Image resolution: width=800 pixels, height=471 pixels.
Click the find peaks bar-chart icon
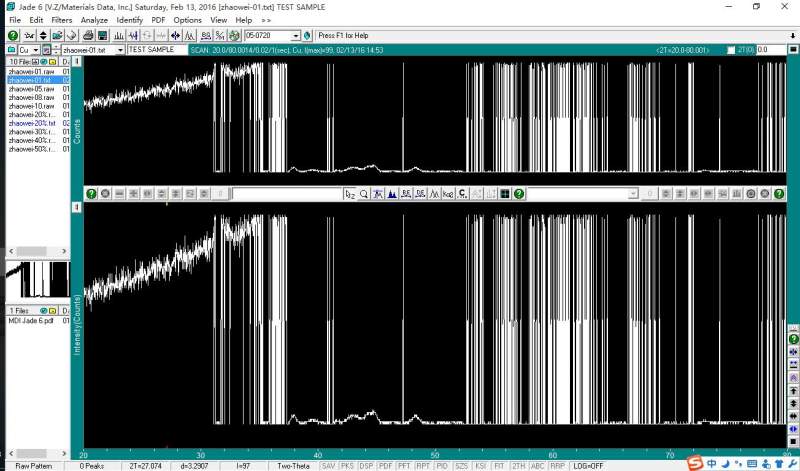click(119, 36)
